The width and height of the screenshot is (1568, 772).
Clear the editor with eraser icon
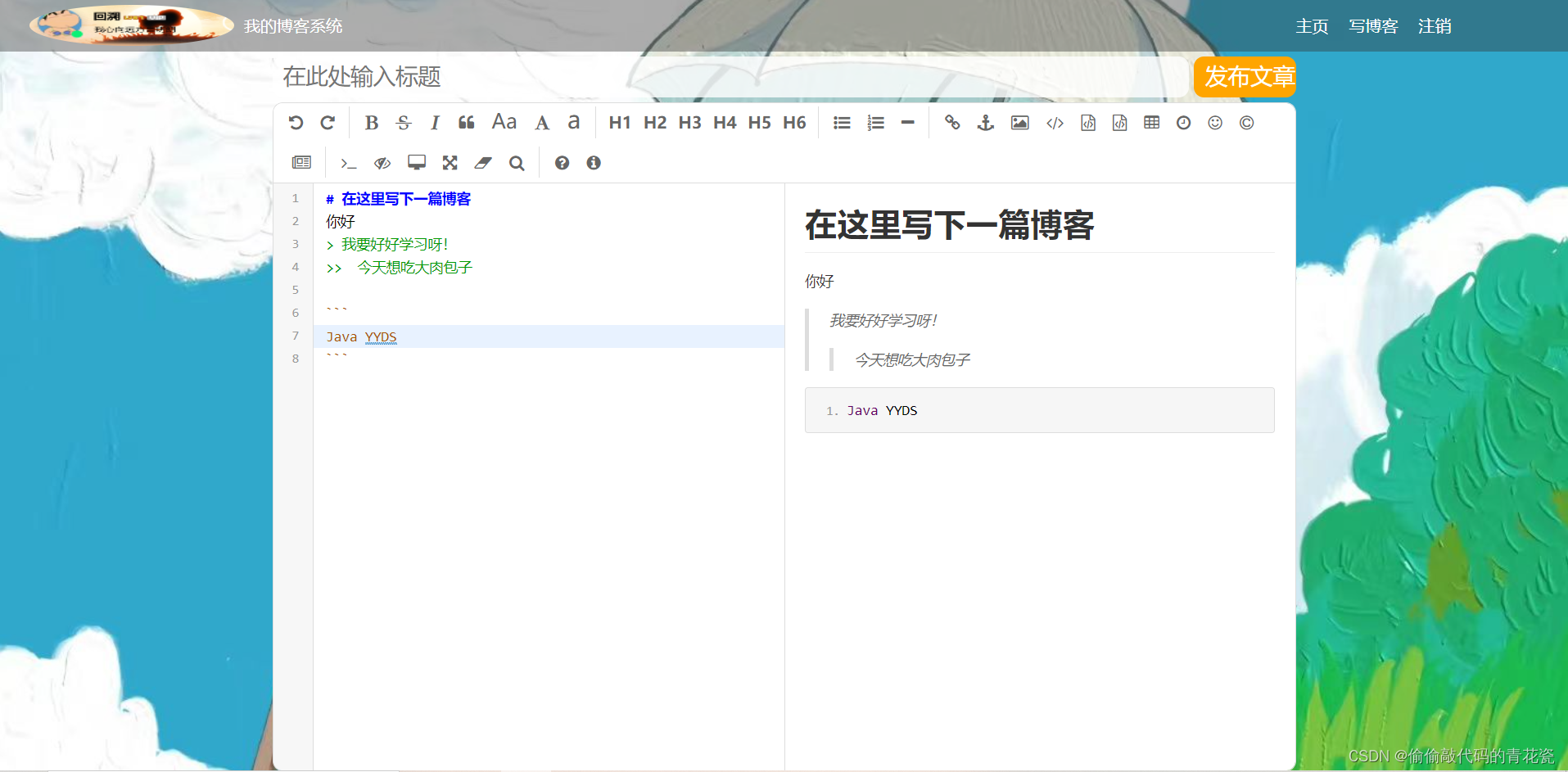click(x=483, y=163)
